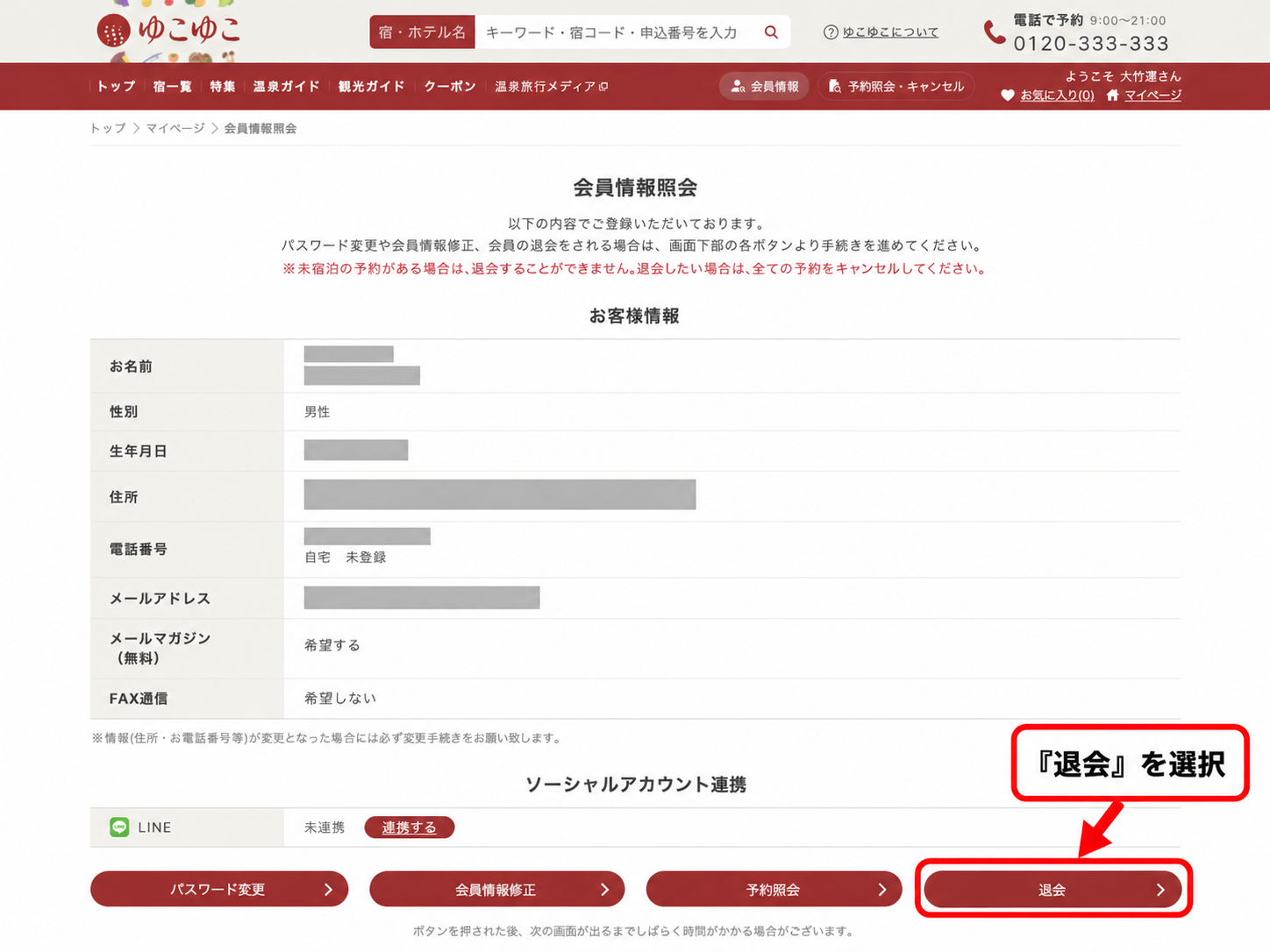Go to マイページ in the breadcrumb
The width and height of the screenshot is (1270, 952).
[175, 128]
